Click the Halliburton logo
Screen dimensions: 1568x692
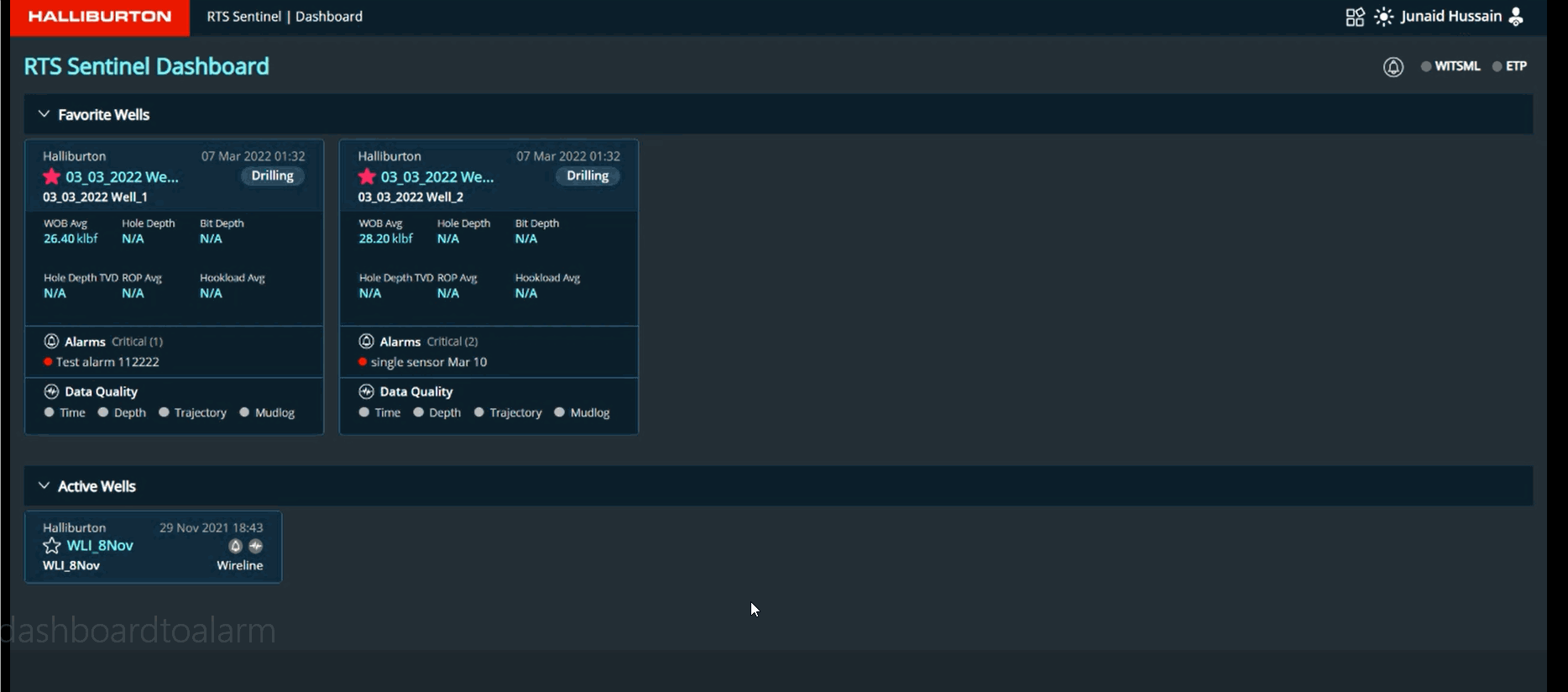click(x=100, y=17)
